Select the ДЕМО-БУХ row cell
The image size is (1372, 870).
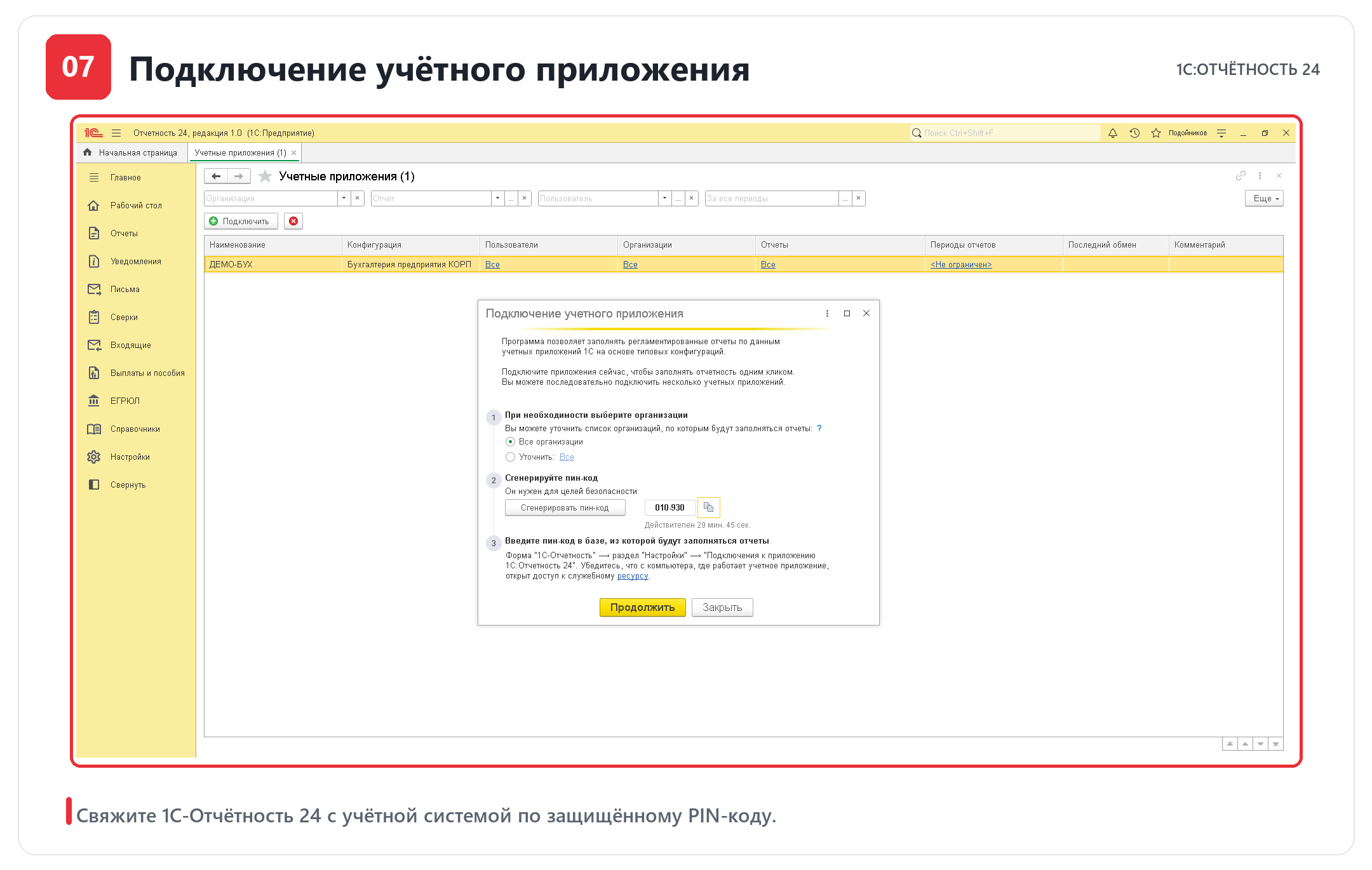click(273, 264)
